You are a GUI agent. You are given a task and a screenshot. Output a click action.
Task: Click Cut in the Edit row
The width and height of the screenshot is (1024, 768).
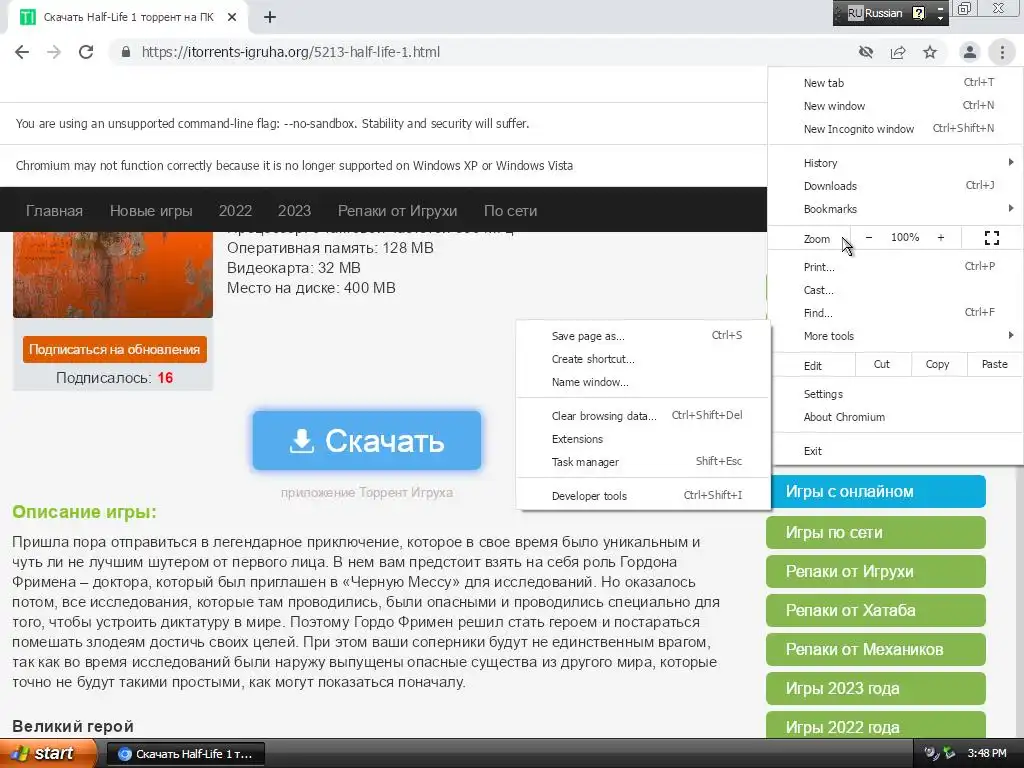click(x=882, y=364)
